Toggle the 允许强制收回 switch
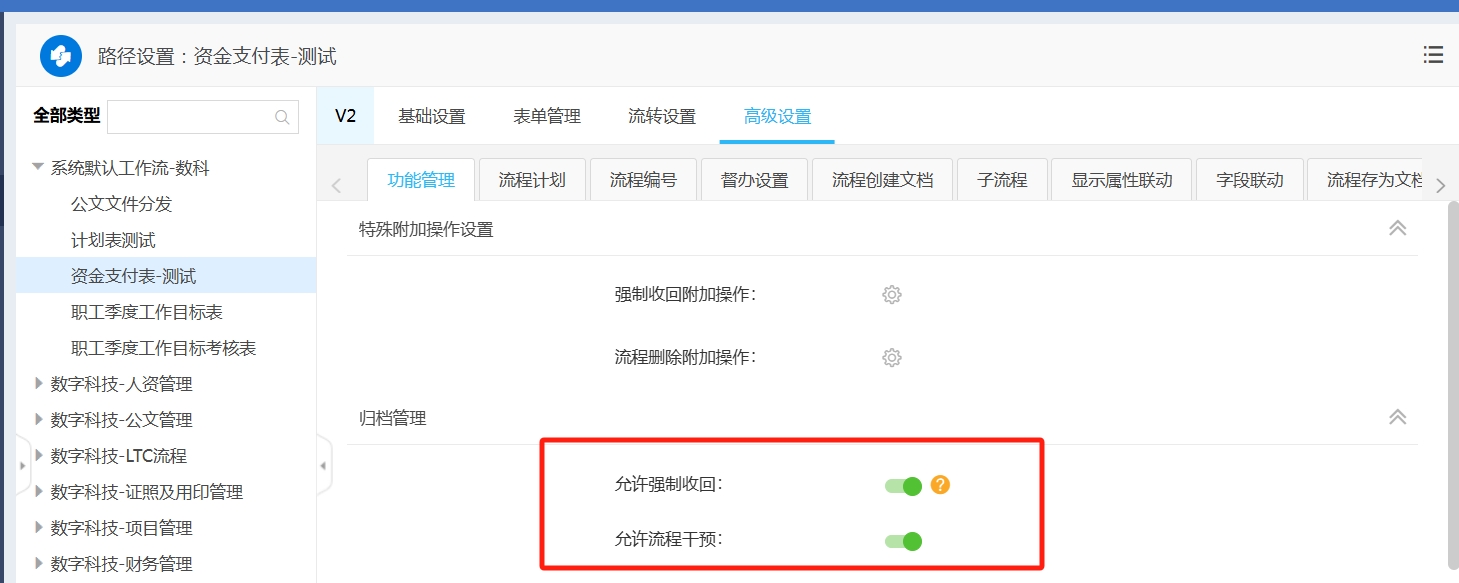1459x583 pixels. point(903,486)
